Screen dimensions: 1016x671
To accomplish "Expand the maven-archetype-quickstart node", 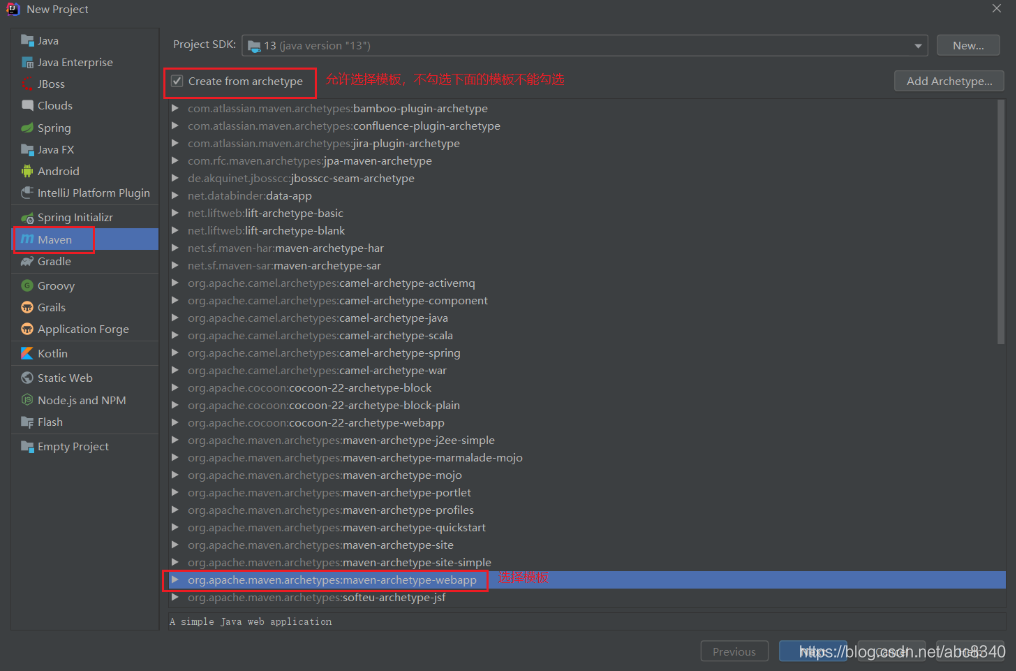I will 175,527.
